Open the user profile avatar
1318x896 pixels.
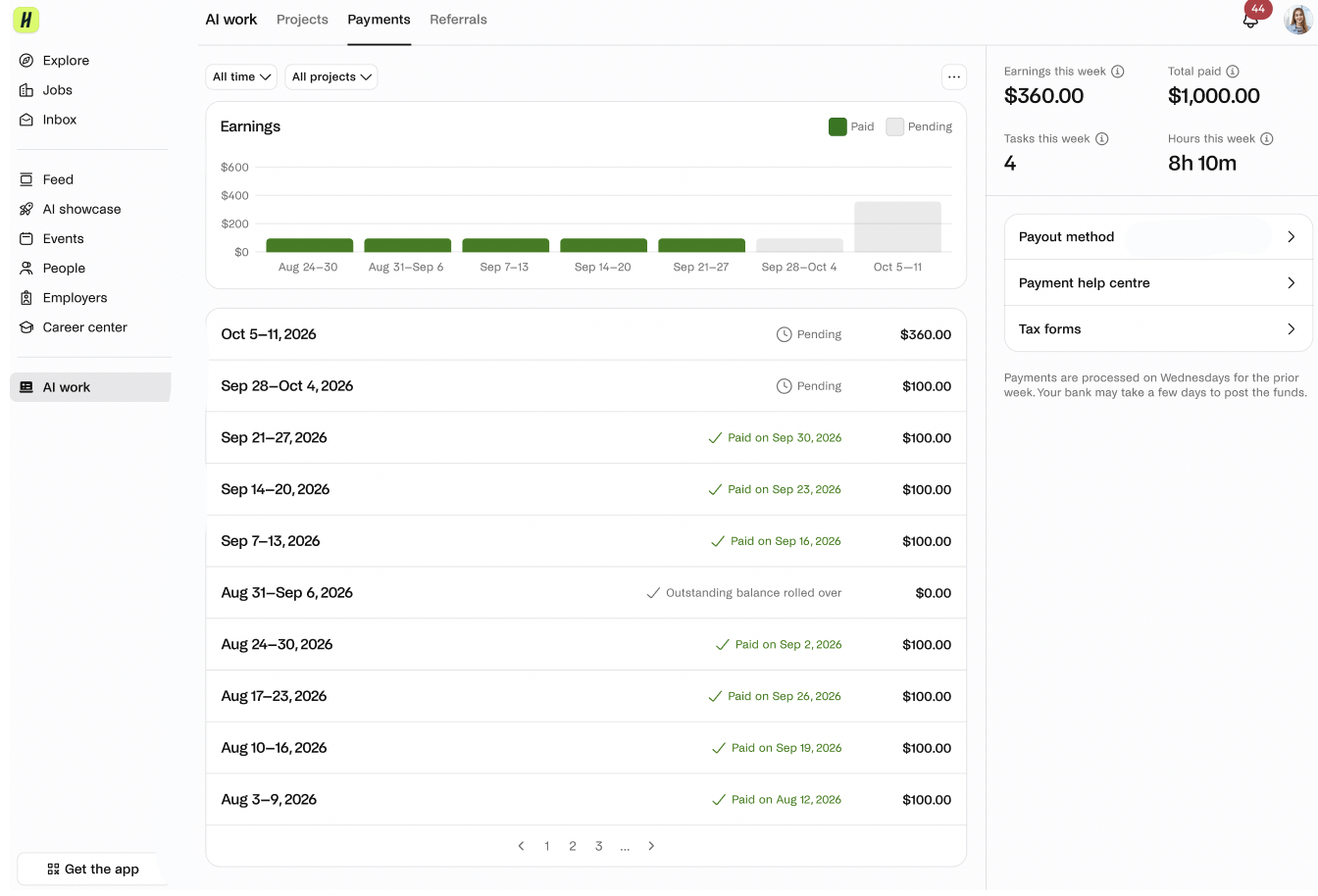point(1297,20)
